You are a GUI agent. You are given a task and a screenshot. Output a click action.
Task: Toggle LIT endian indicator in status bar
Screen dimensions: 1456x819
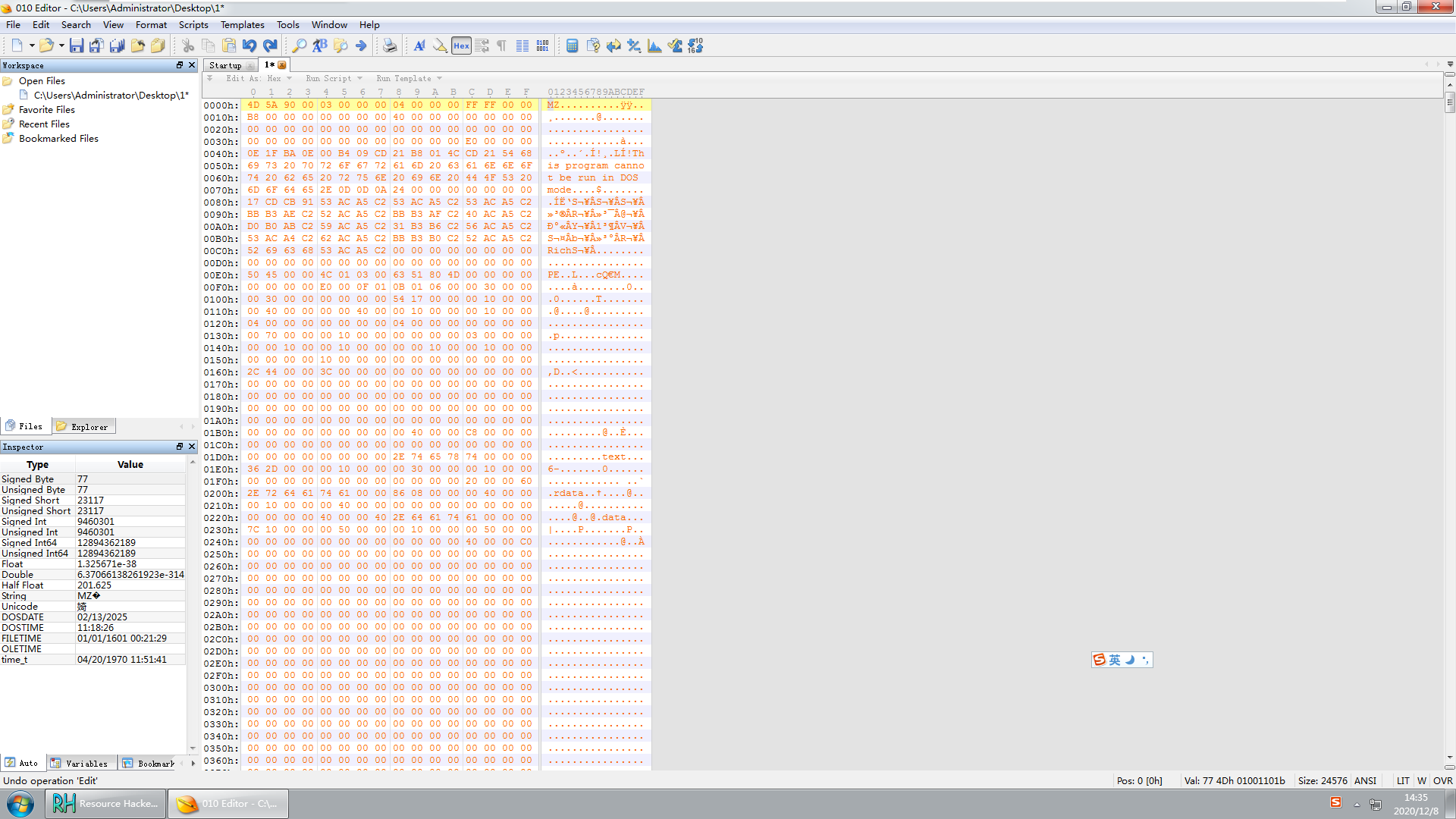tap(1403, 780)
